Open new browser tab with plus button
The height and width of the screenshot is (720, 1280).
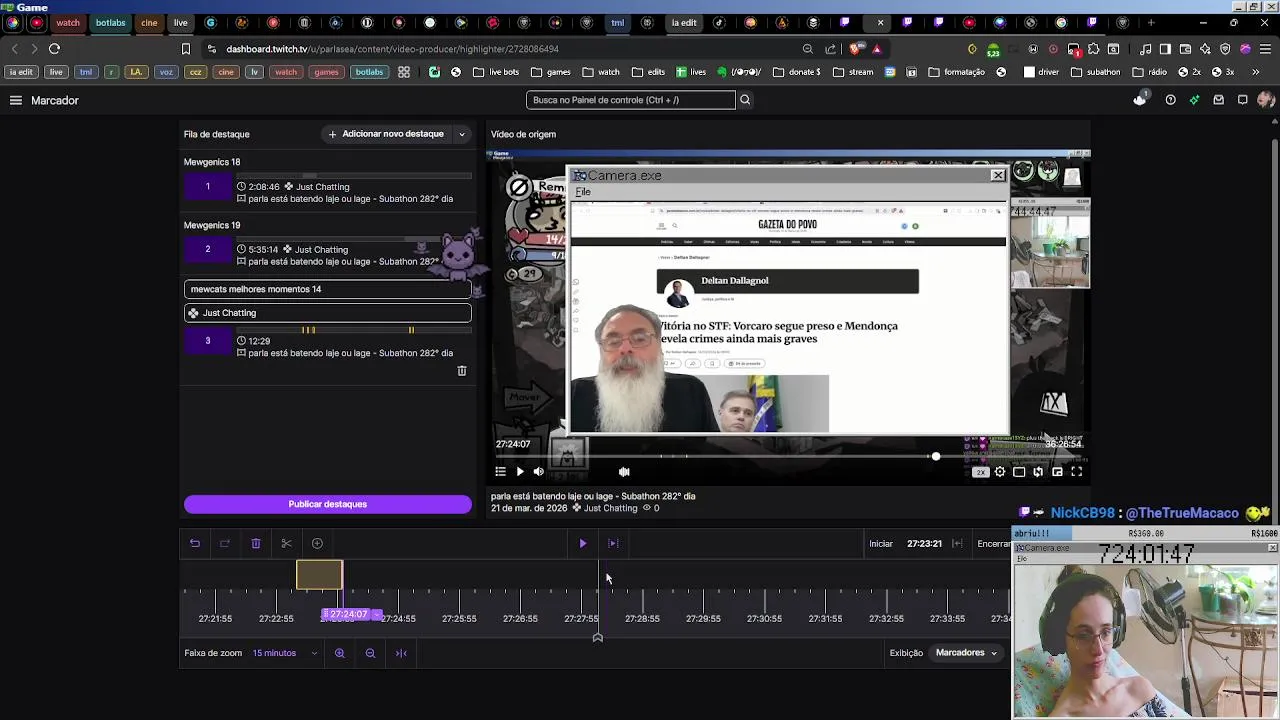coord(1151,23)
